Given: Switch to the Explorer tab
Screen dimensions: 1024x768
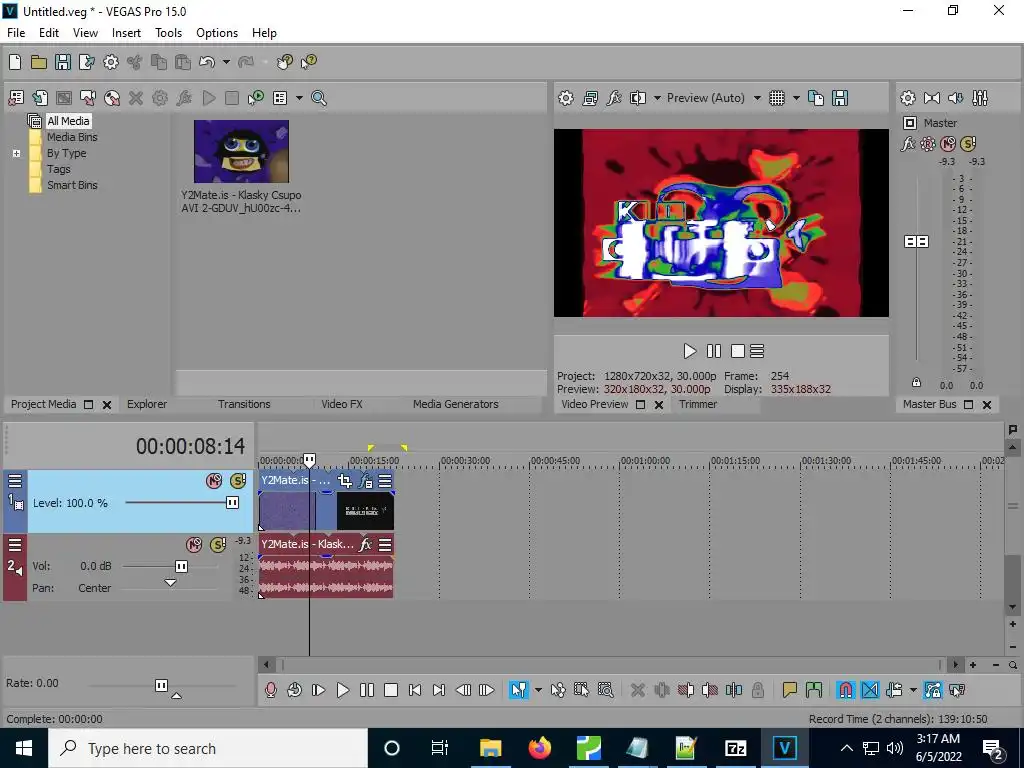Looking at the screenshot, I should click(x=147, y=404).
